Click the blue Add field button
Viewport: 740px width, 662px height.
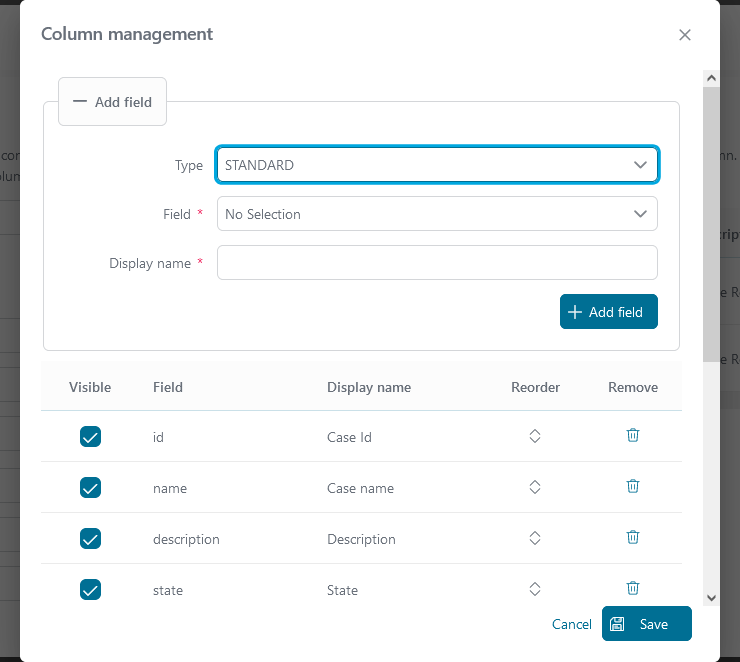click(608, 311)
